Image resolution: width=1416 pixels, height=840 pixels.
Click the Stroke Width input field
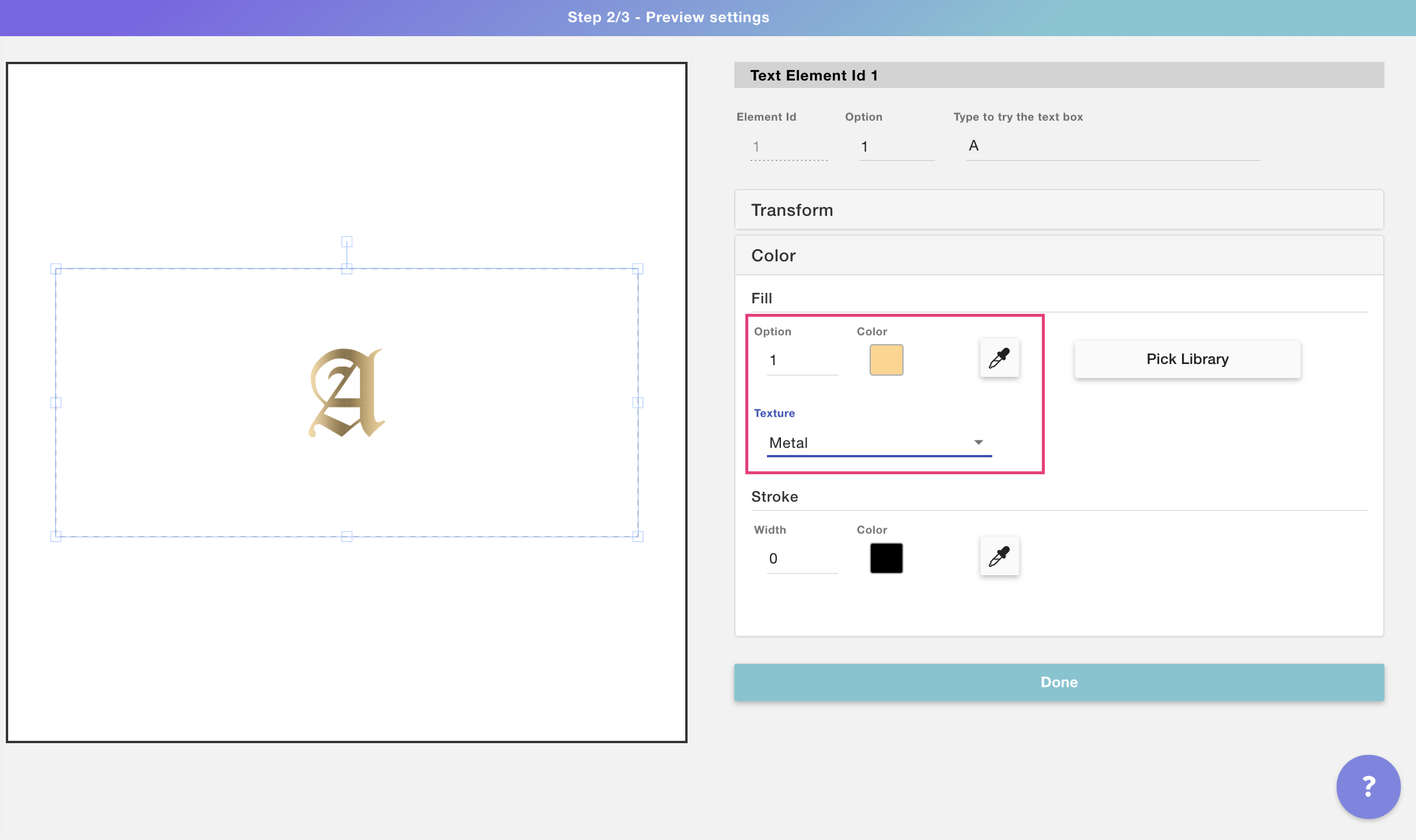(x=801, y=559)
